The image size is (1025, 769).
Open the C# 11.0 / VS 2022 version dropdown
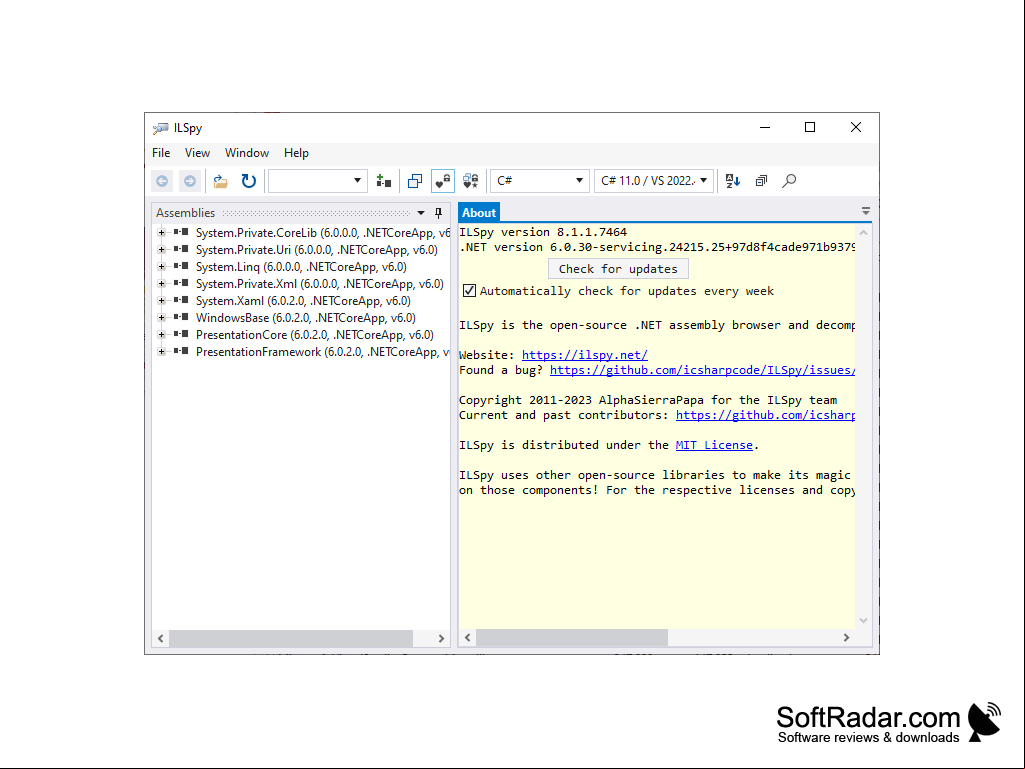click(654, 181)
